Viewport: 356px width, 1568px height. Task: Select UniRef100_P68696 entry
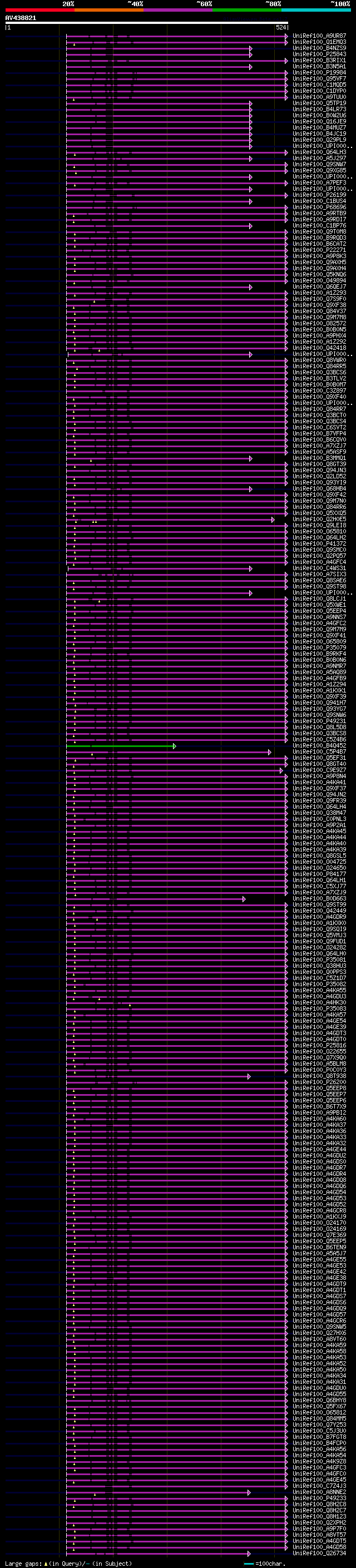(319, 207)
